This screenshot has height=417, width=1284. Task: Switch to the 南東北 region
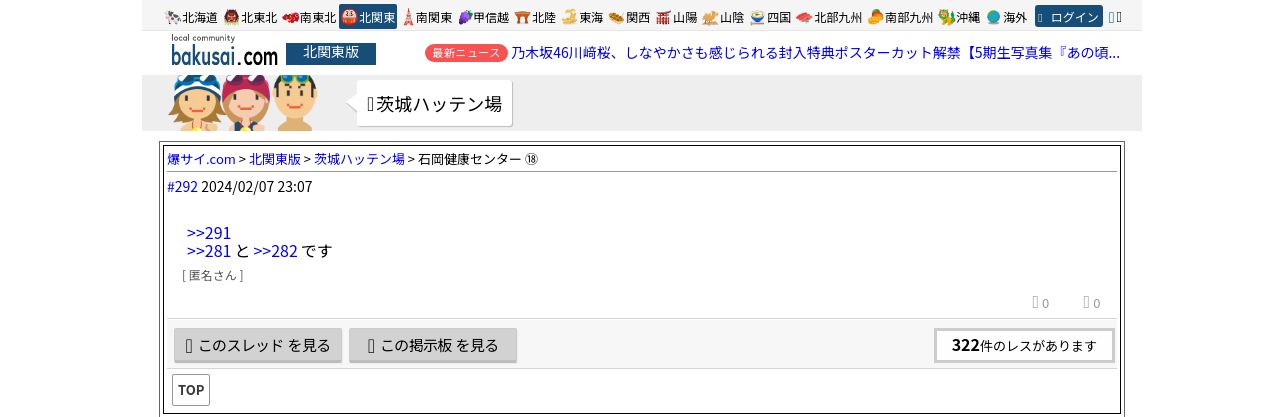click(x=309, y=17)
